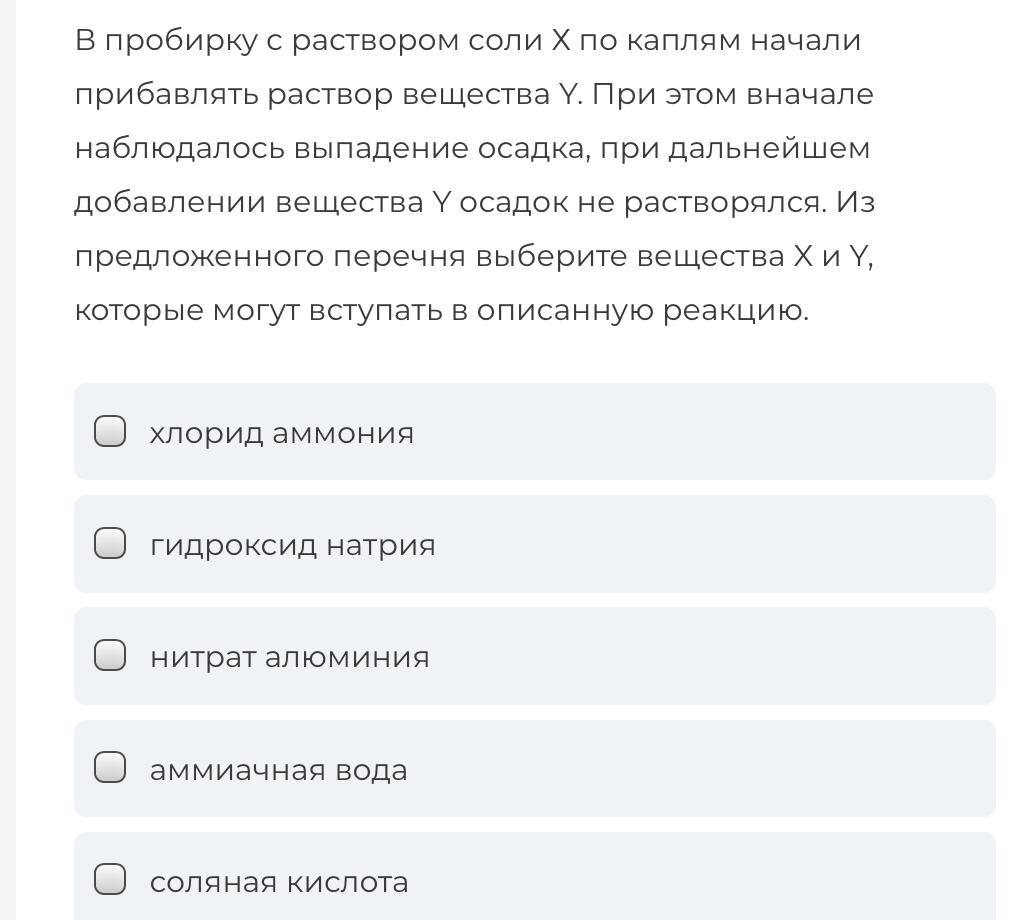Click the аммиачная вода label text
This screenshot has width=1036, height=920.
(278, 770)
